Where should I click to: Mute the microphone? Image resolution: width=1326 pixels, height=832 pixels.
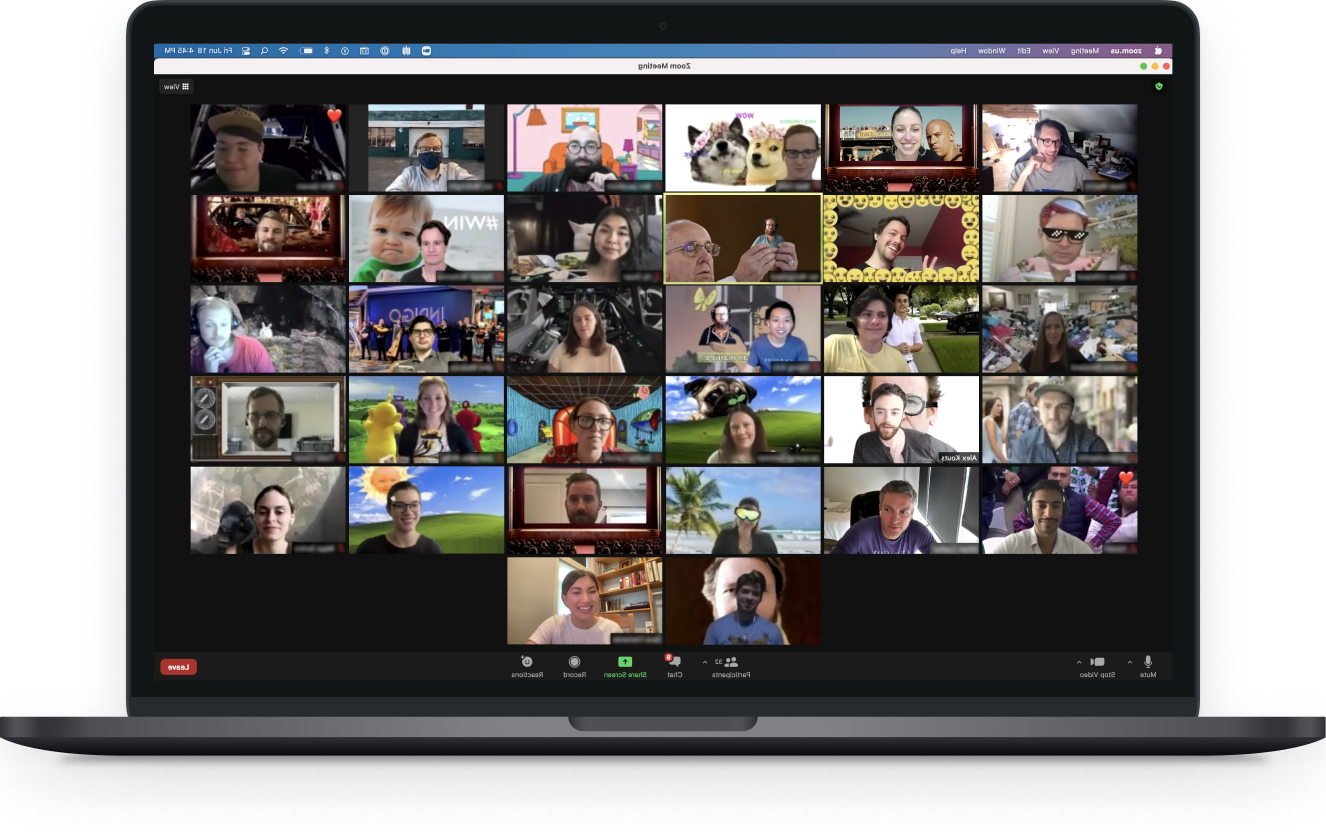[1148, 666]
